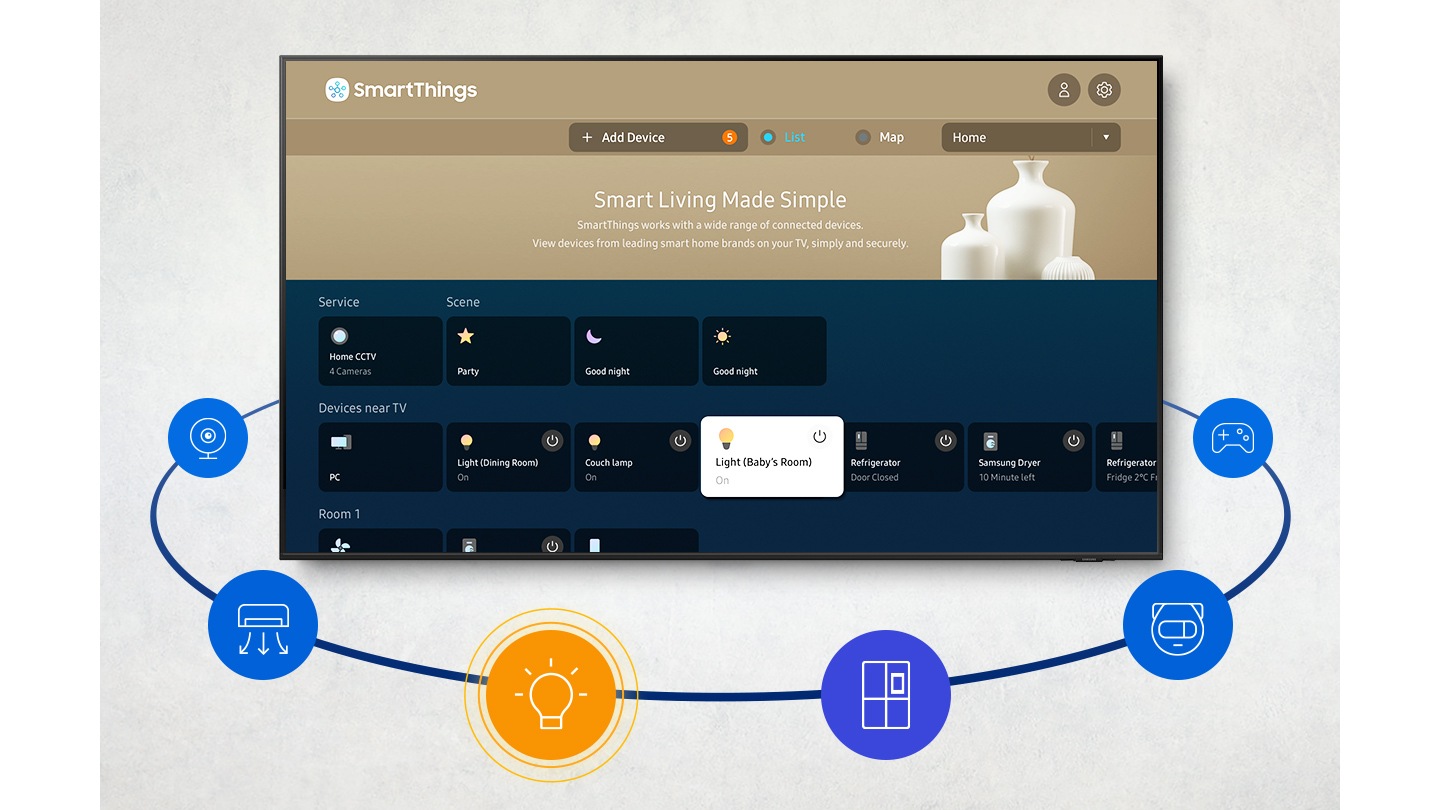The width and height of the screenshot is (1440, 810).
Task: Click the '4 Cameras' text
Action: [350, 371]
